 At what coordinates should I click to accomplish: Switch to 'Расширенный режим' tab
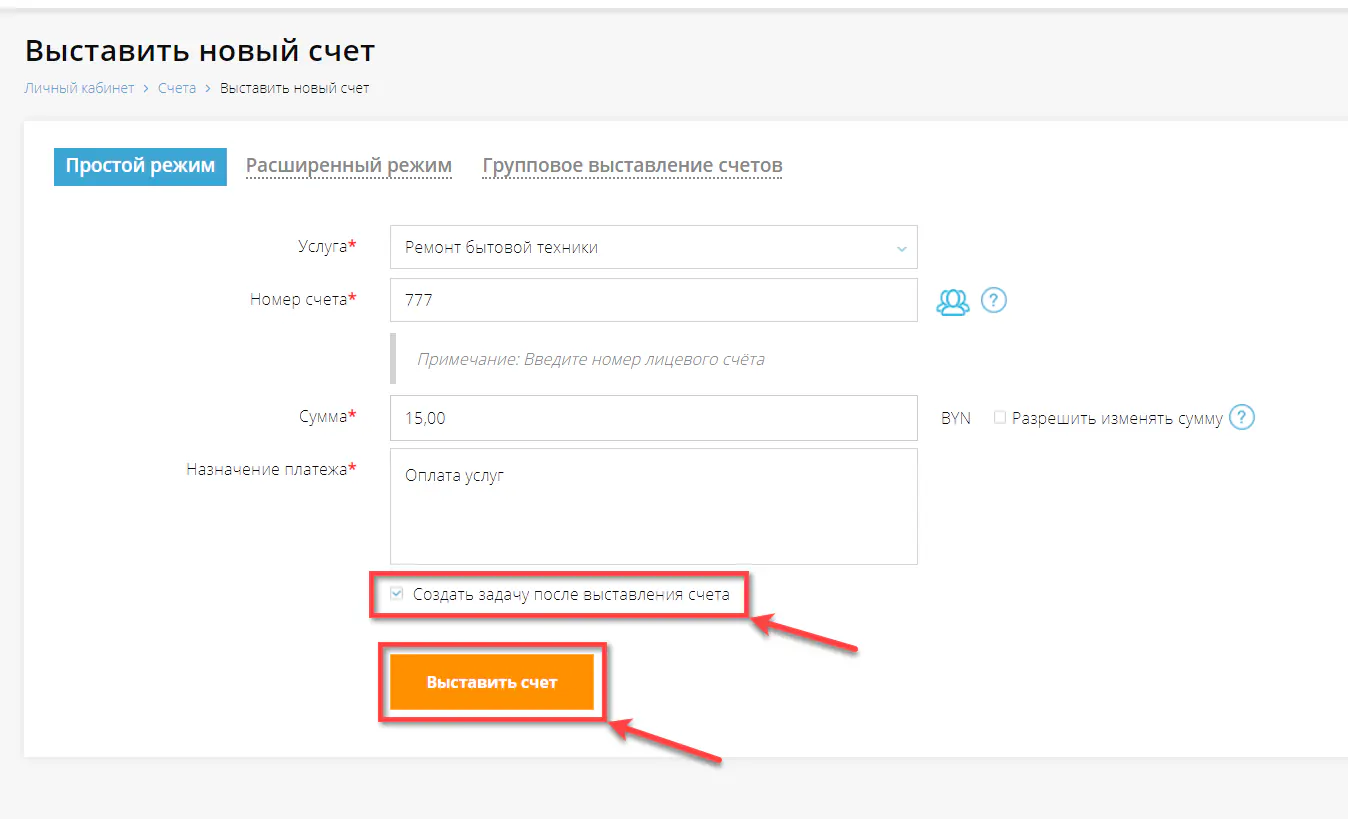[349, 166]
